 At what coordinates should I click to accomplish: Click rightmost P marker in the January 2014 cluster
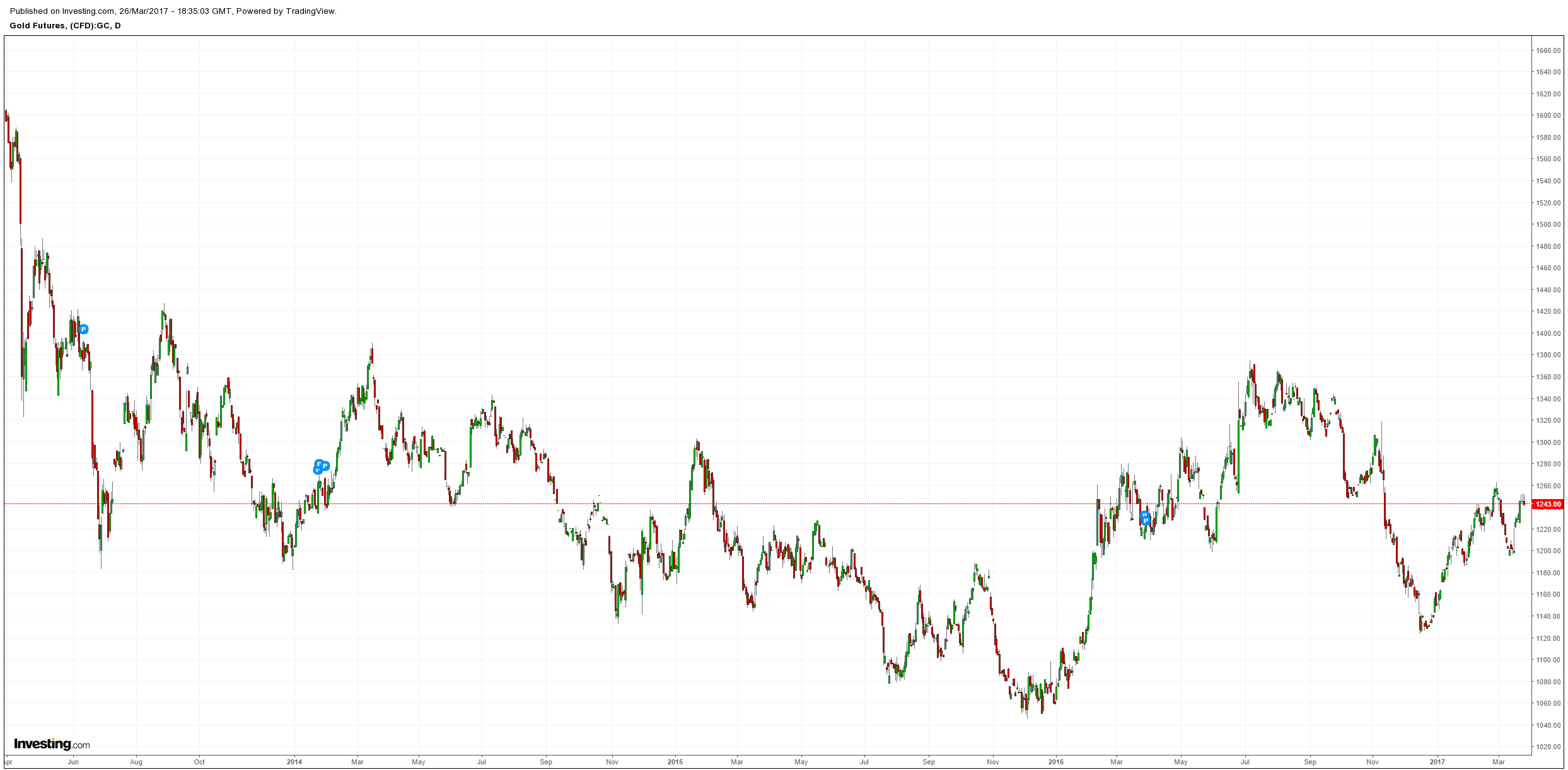click(325, 466)
